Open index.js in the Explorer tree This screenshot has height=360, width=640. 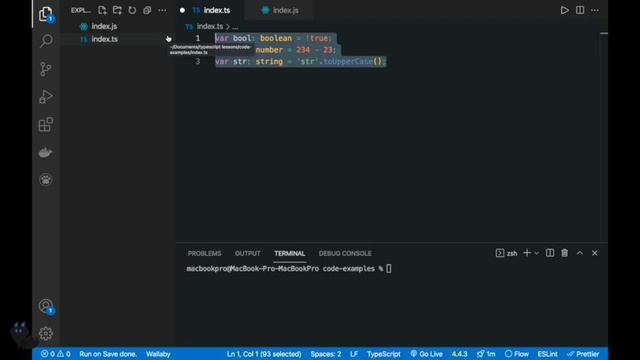pyautogui.click(x=104, y=26)
